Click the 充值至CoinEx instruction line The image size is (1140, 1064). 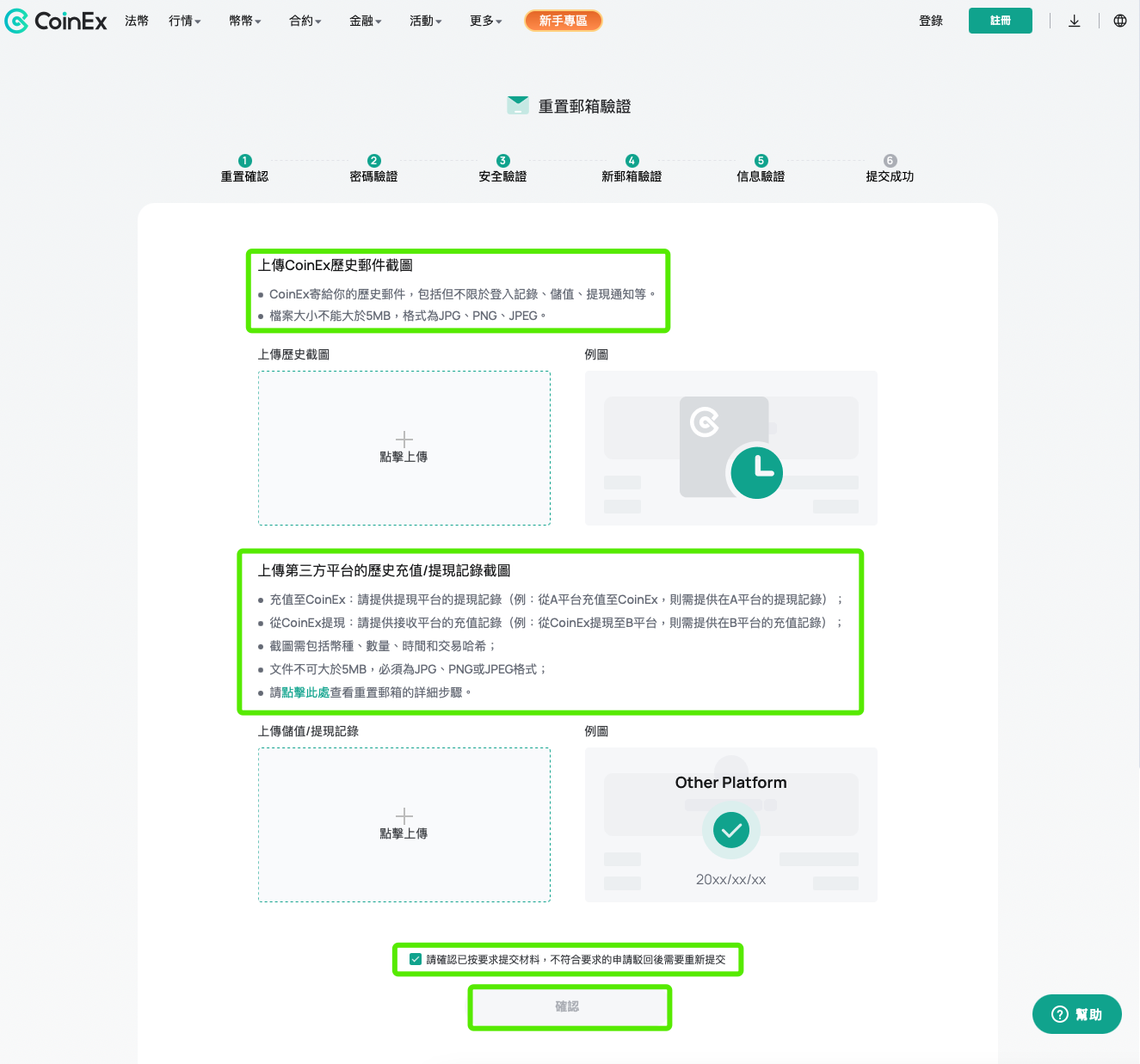tap(557, 600)
